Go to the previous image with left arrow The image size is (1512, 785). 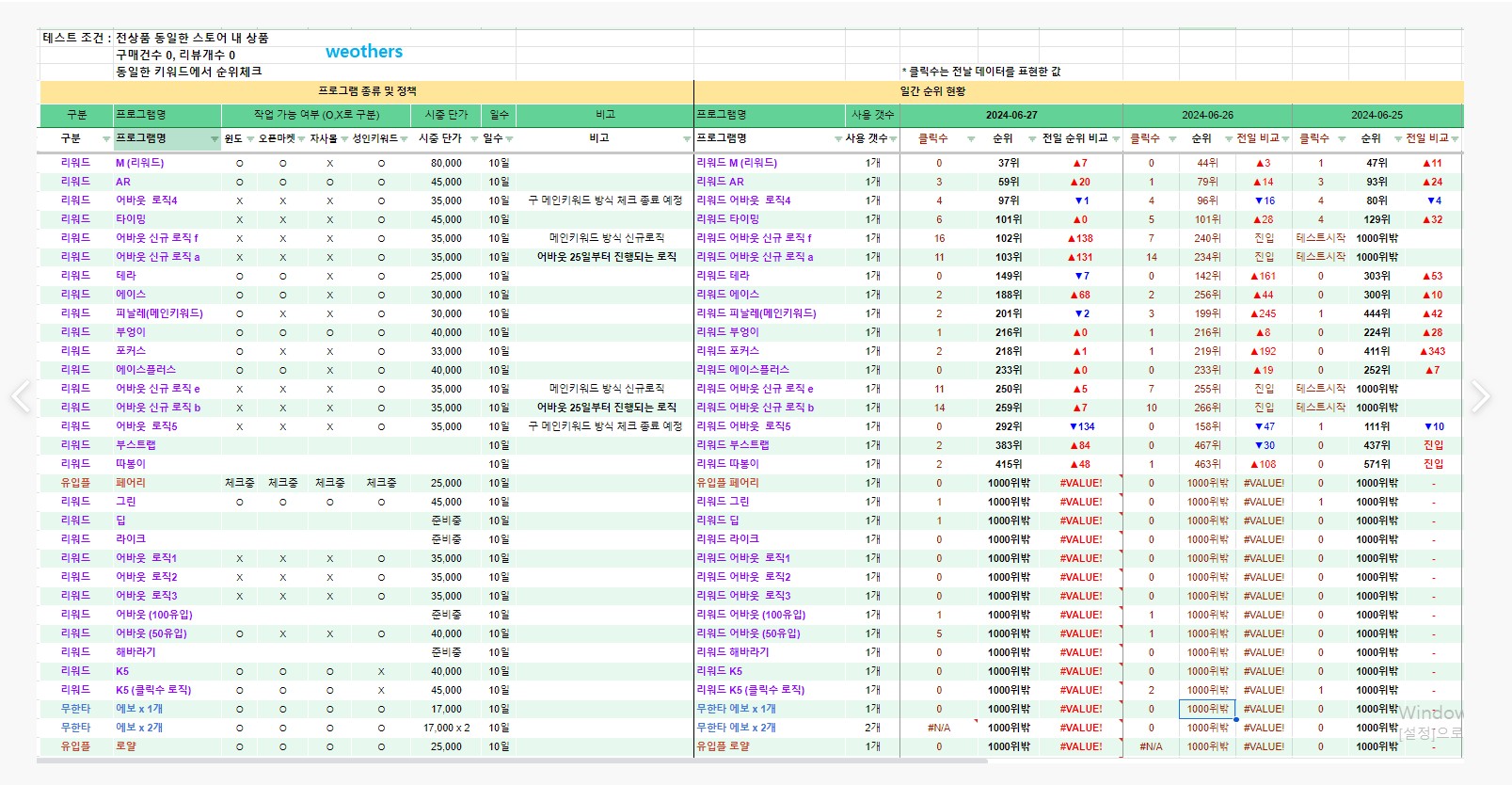click(21, 396)
